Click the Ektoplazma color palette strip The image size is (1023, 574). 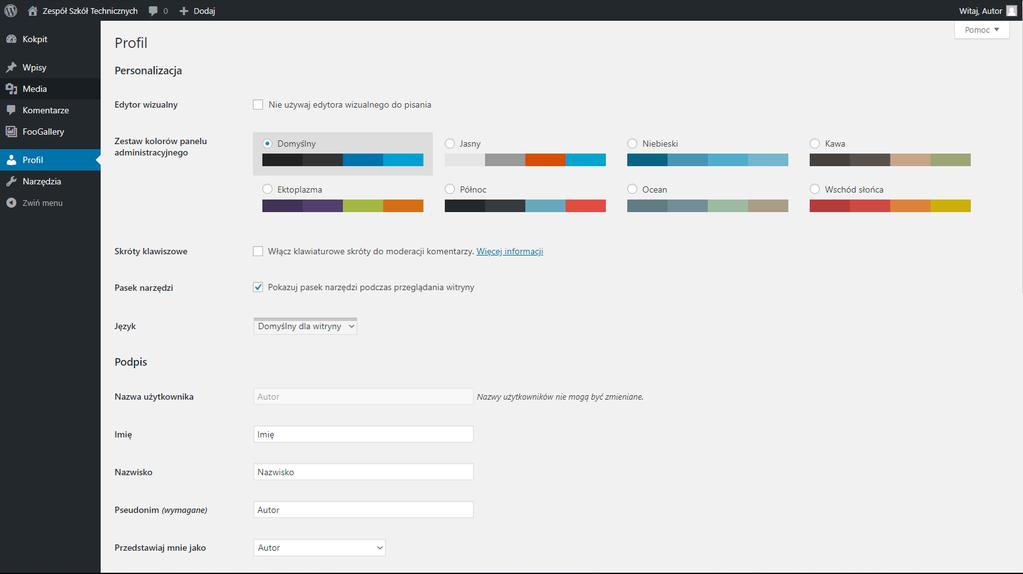[x=343, y=206]
